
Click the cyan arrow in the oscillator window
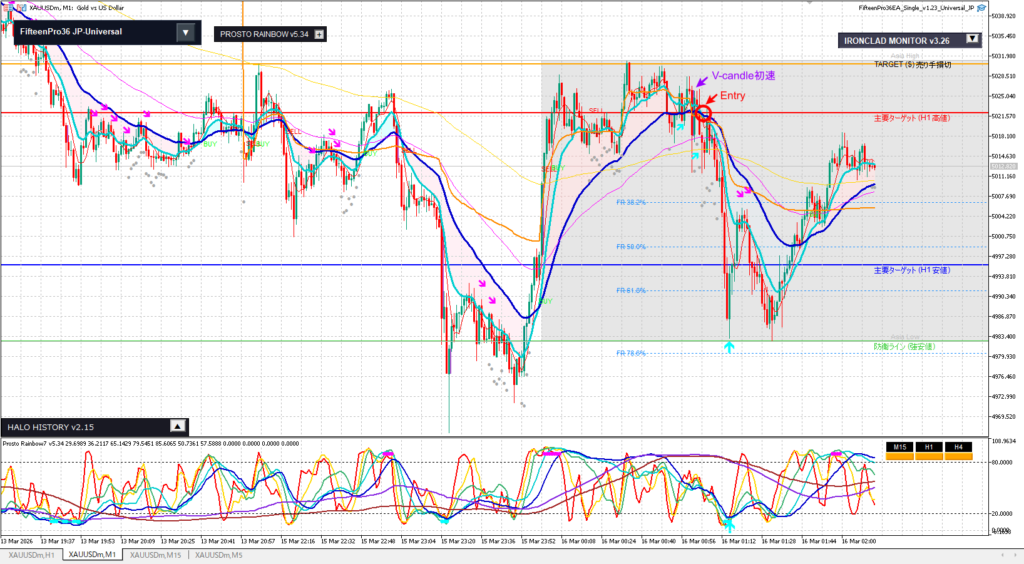729,524
